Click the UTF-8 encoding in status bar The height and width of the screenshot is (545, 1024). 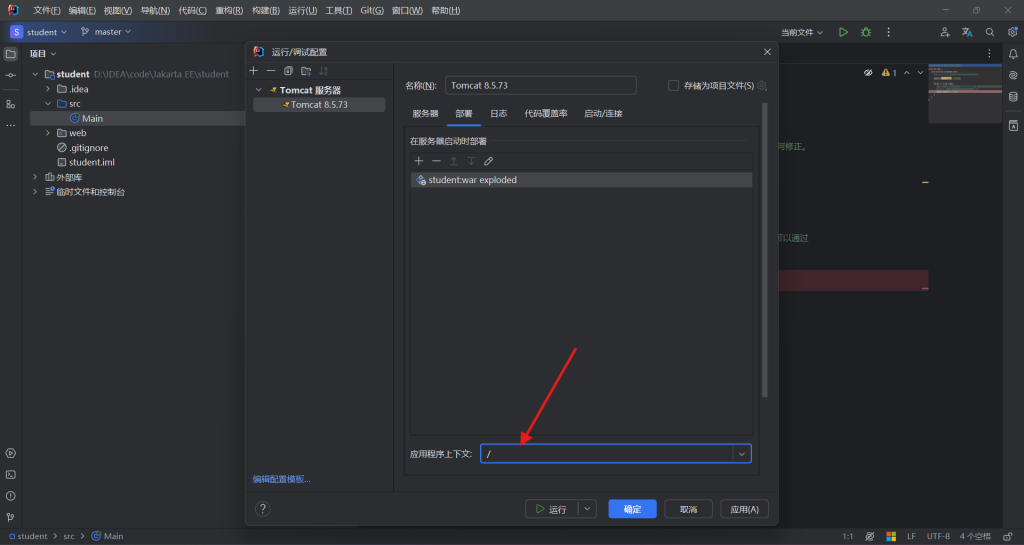(938, 536)
